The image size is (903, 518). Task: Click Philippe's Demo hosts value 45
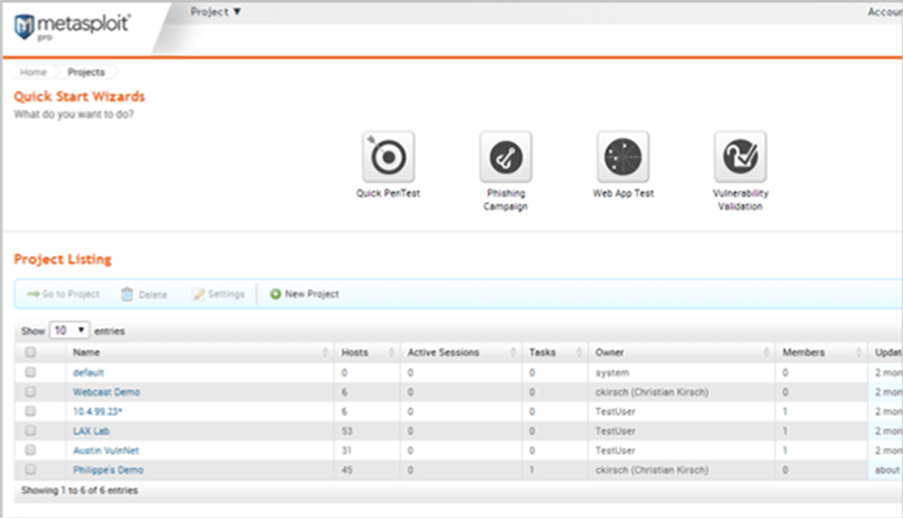tap(347, 470)
